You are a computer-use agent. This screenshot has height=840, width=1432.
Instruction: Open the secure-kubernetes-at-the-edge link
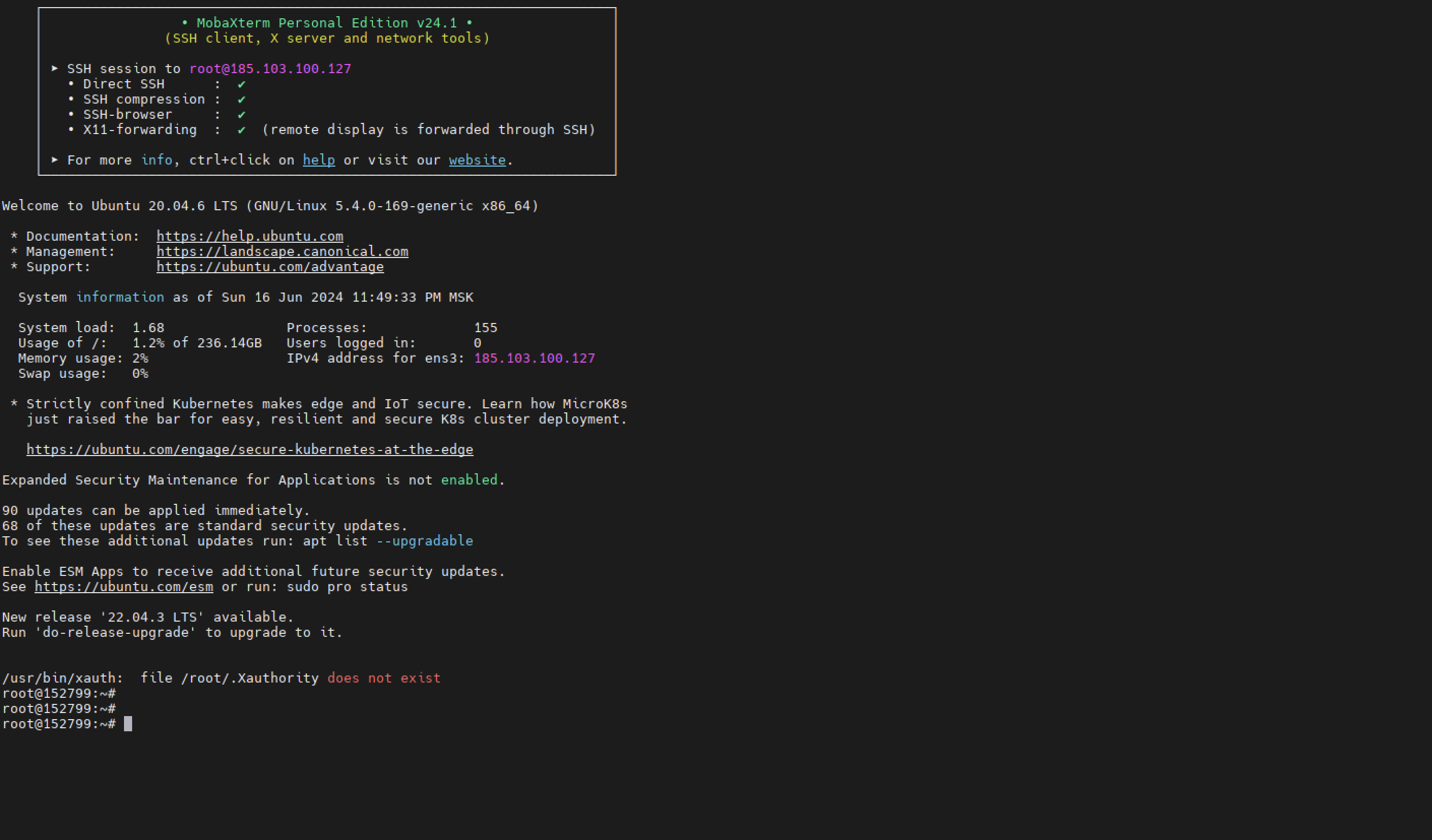pyautogui.click(x=250, y=450)
